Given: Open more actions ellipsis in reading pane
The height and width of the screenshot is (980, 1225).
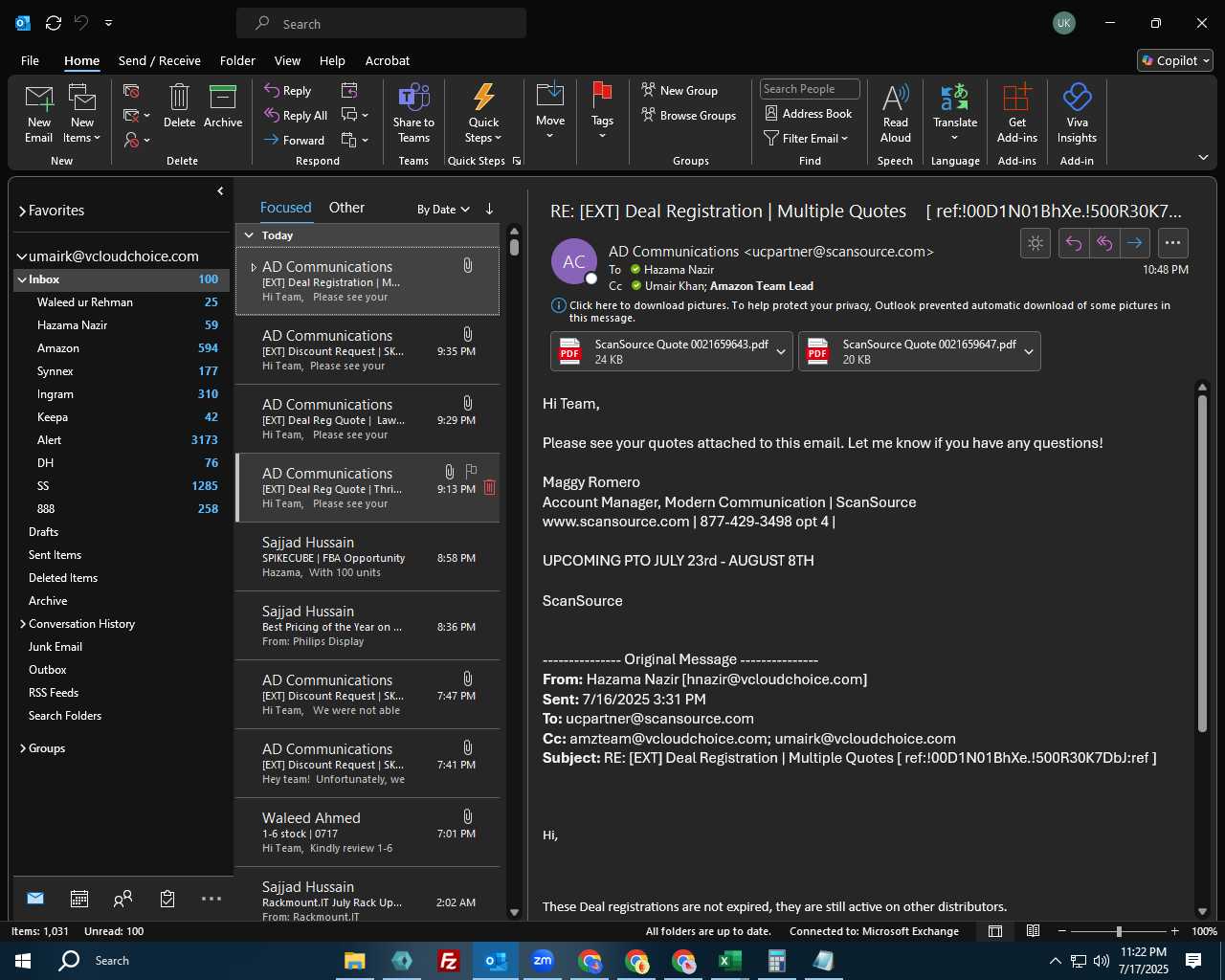Looking at the screenshot, I should point(1173,243).
